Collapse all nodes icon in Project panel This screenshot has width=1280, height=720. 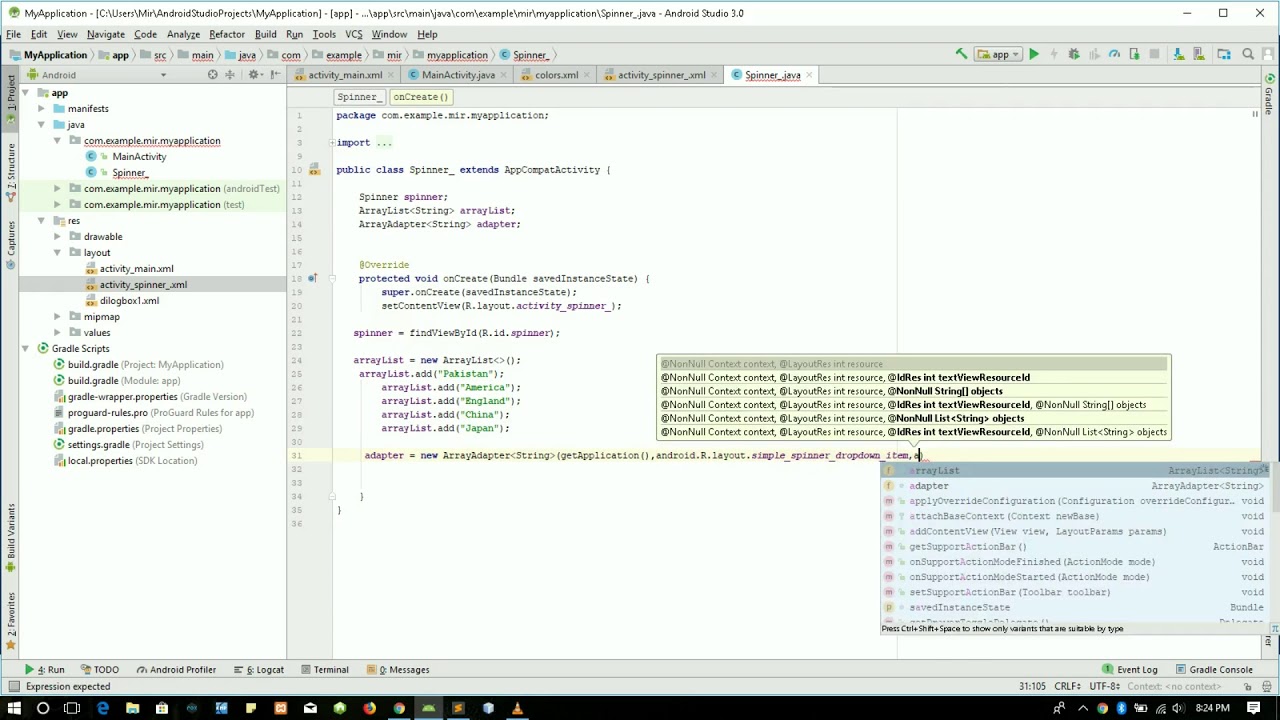(x=230, y=75)
